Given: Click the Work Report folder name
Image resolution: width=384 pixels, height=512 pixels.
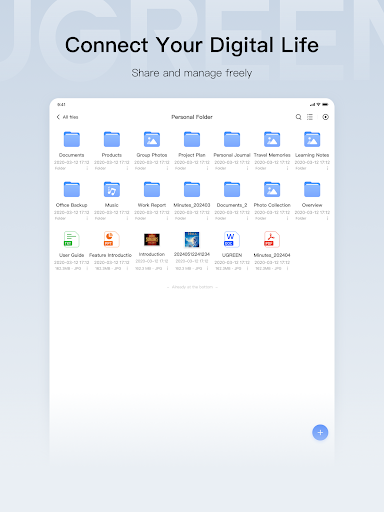Looking at the screenshot, I should coord(152,205).
